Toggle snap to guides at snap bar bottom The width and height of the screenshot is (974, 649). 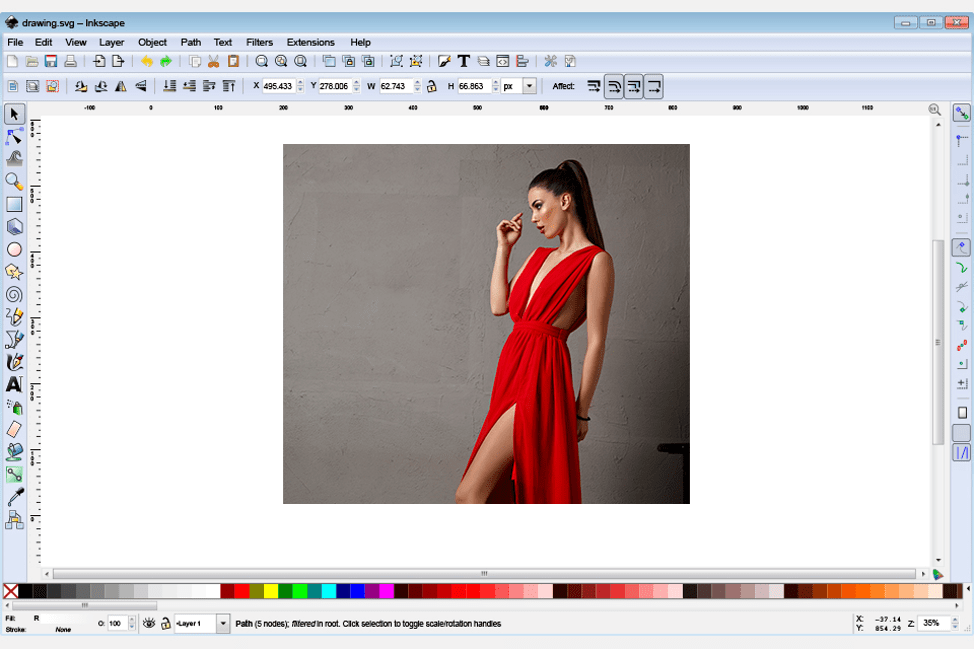tap(962, 453)
